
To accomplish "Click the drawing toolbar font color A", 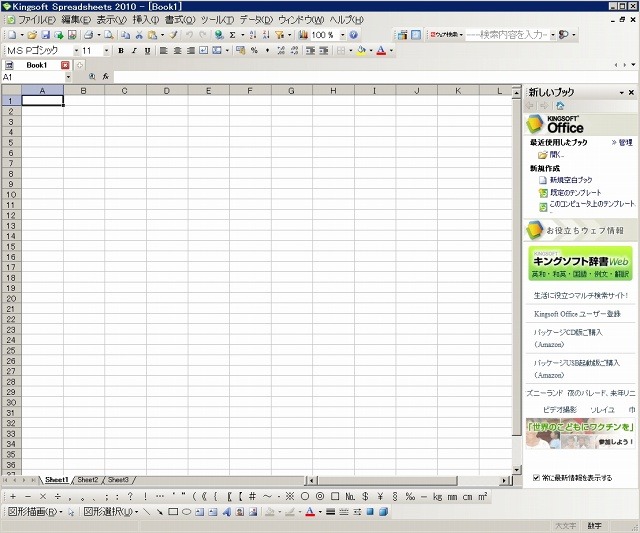I will pos(310,512).
